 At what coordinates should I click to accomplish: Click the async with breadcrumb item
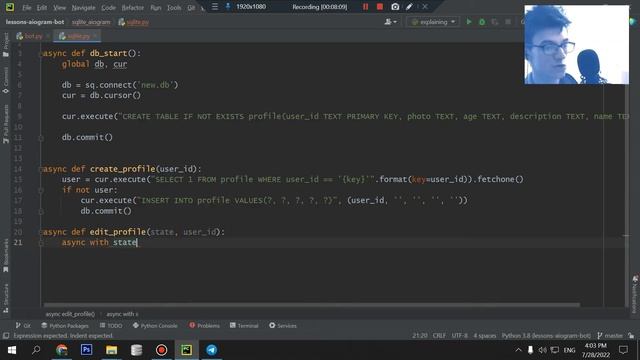122,314
